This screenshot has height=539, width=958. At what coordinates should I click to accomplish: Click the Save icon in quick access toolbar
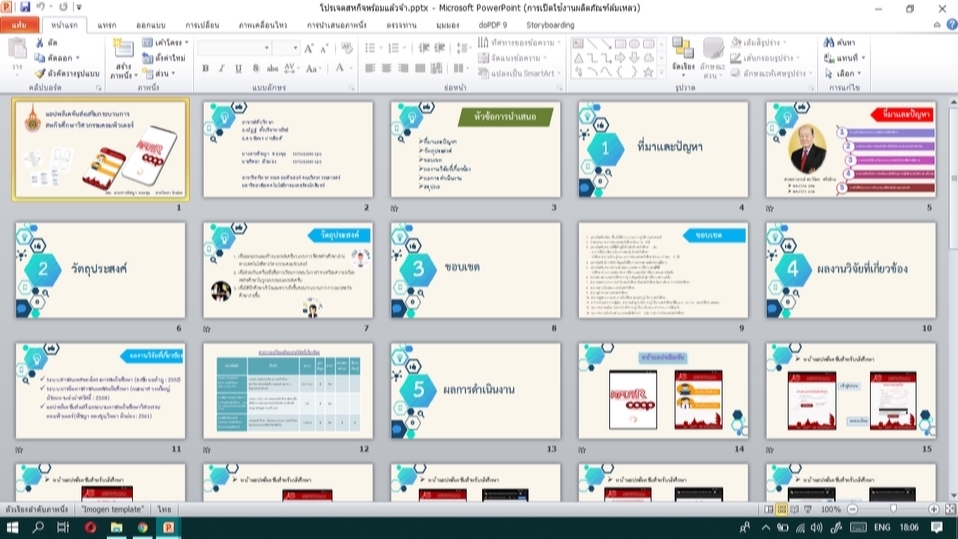[x=25, y=7]
